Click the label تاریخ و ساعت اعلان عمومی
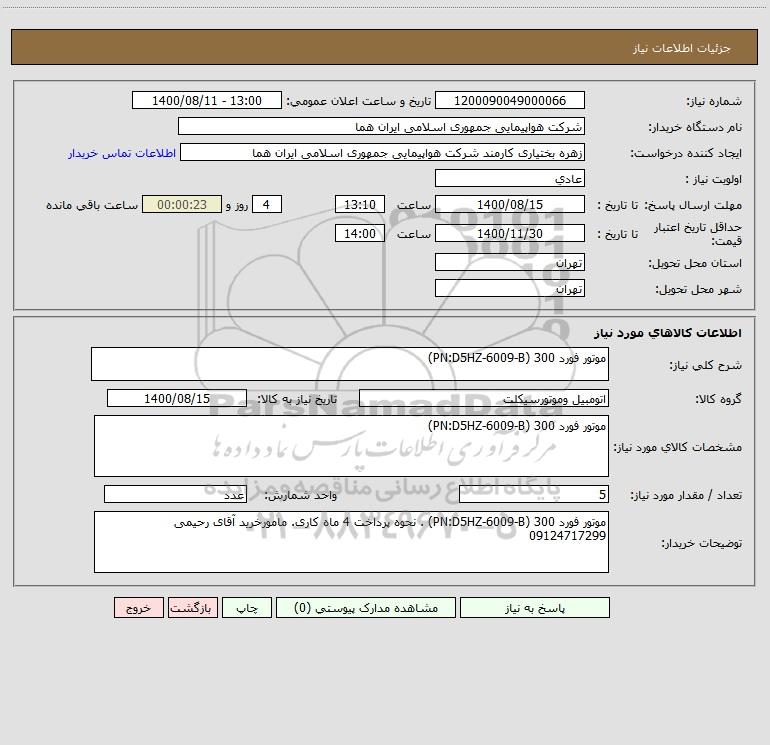The height and width of the screenshot is (745, 770). 359,101
